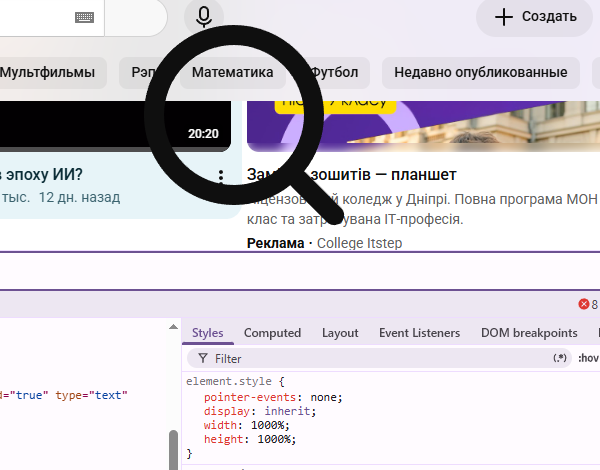Click the display value inherit

pos(287,411)
